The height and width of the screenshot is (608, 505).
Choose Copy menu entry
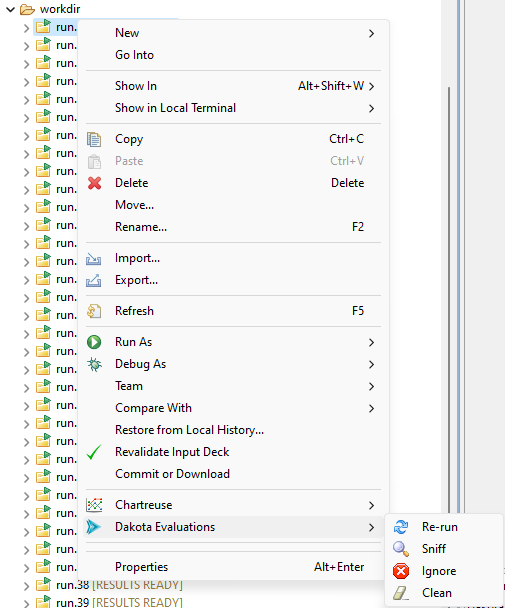pos(233,139)
